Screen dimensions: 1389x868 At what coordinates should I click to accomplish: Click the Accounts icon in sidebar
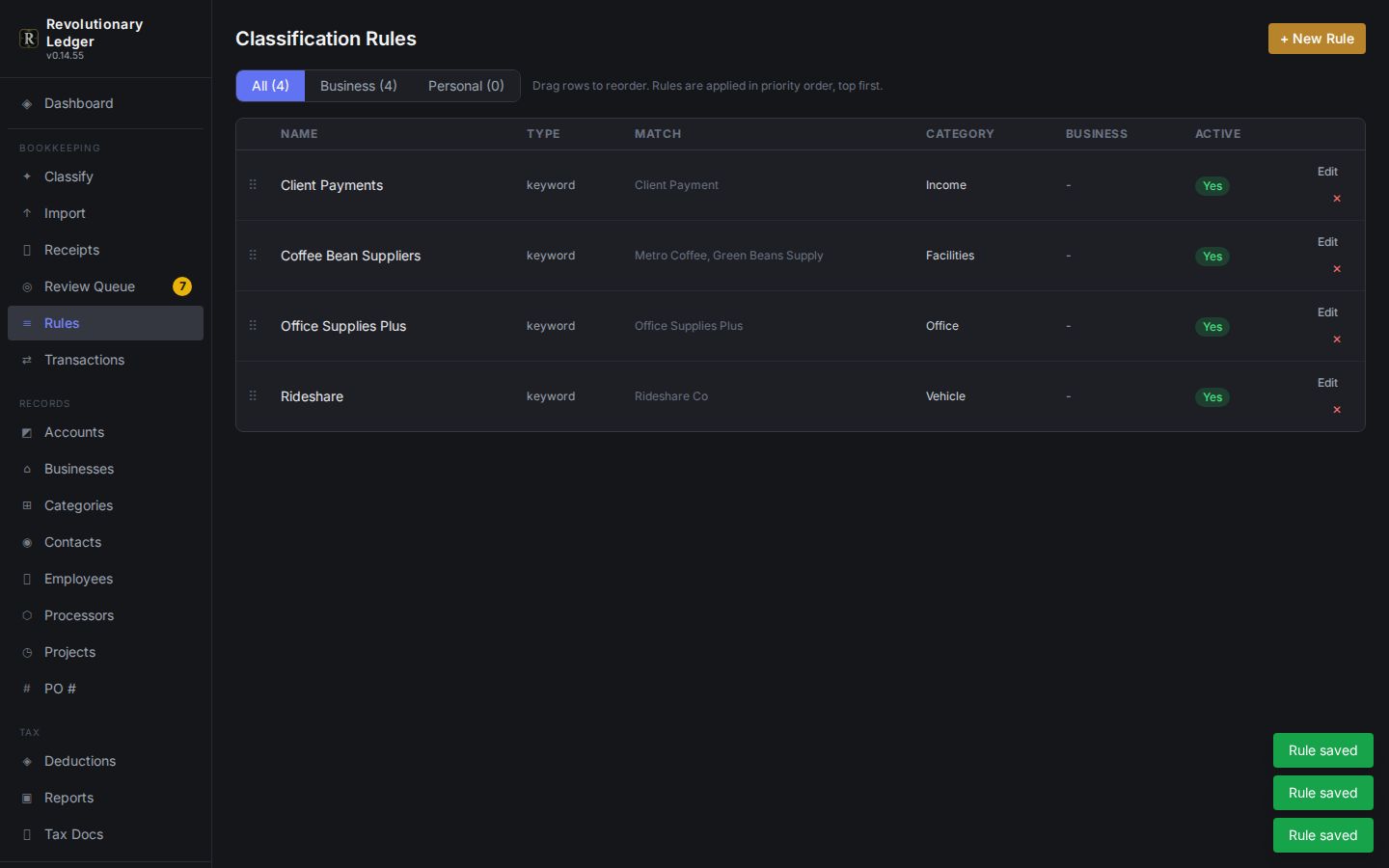pos(27,433)
